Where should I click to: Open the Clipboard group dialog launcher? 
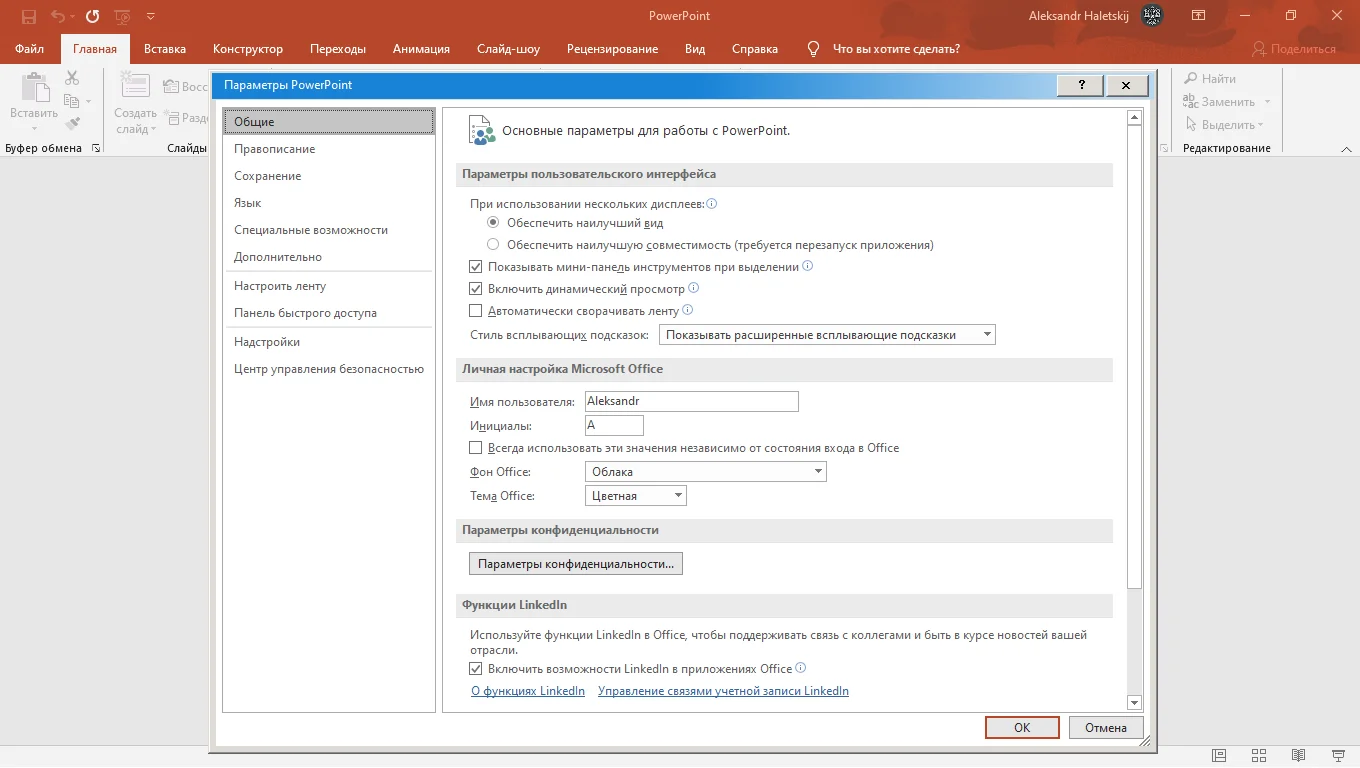pyautogui.click(x=96, y=148)
